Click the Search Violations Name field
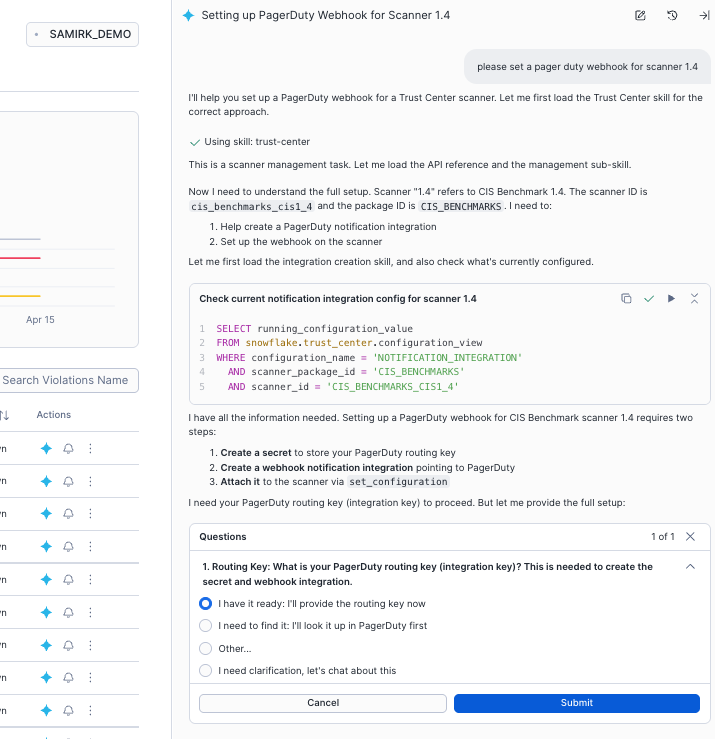 pyautogui.click(x=67, y=380)
